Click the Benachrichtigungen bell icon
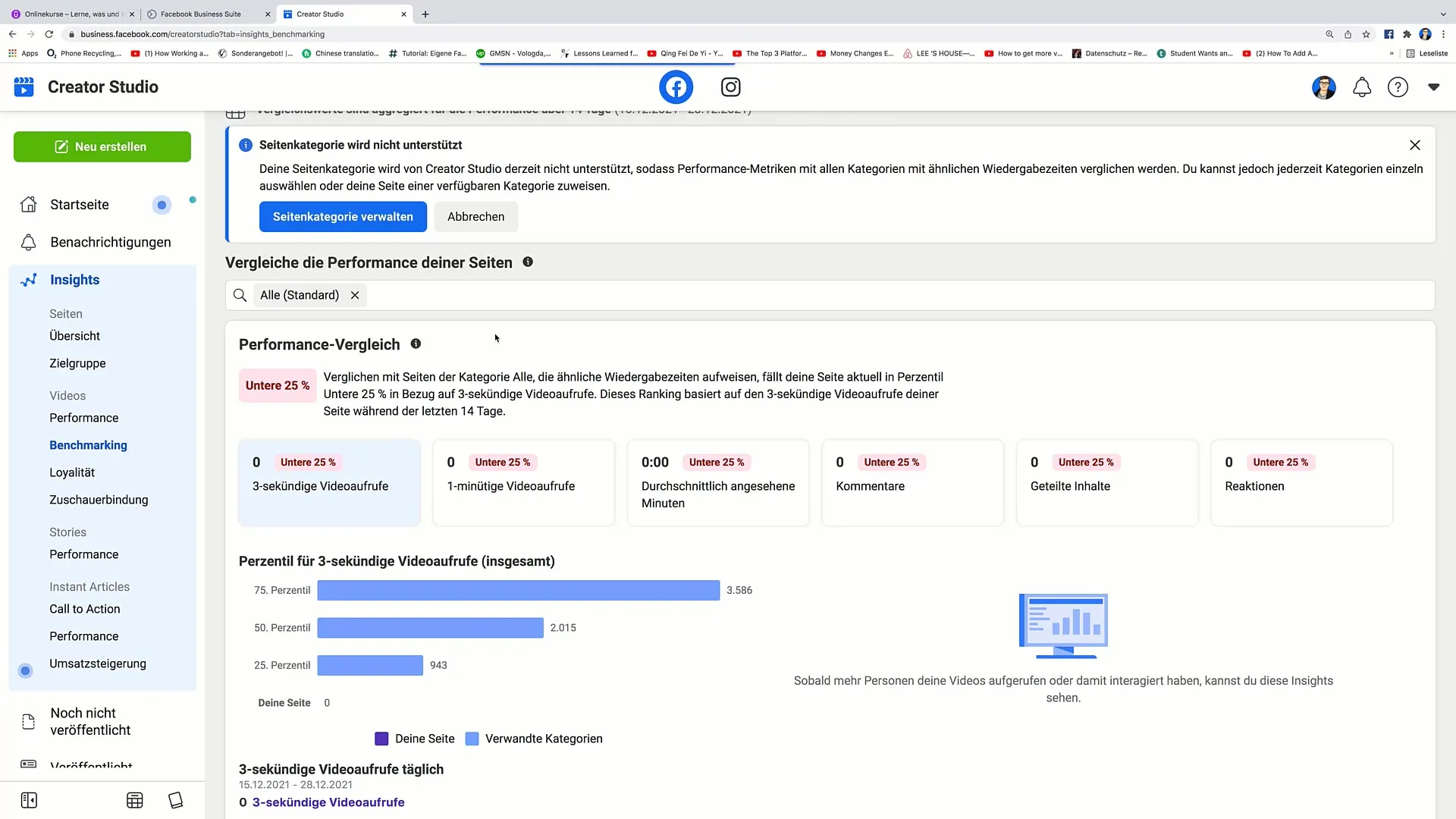Viewport: 1456px width, 819px height. point(1362,87)
